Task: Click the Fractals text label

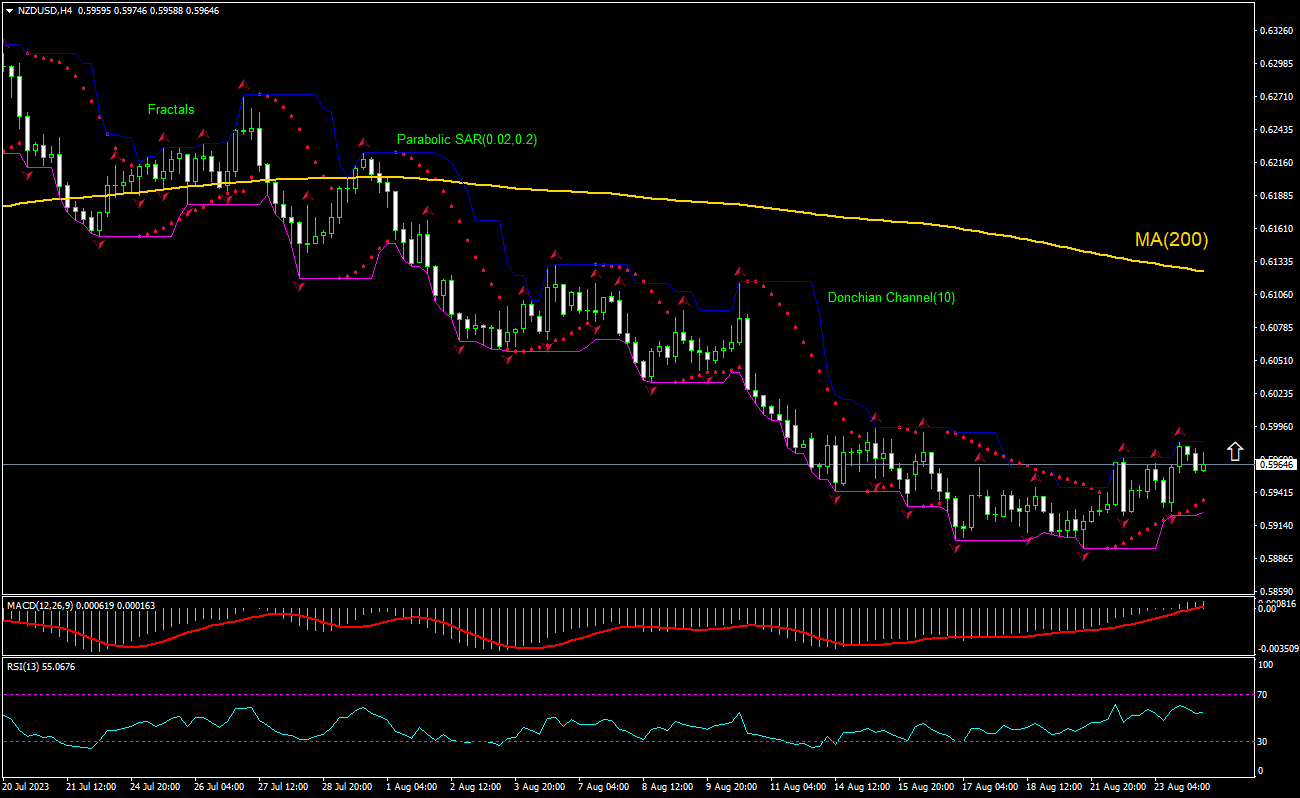Action: pos(170,109)
